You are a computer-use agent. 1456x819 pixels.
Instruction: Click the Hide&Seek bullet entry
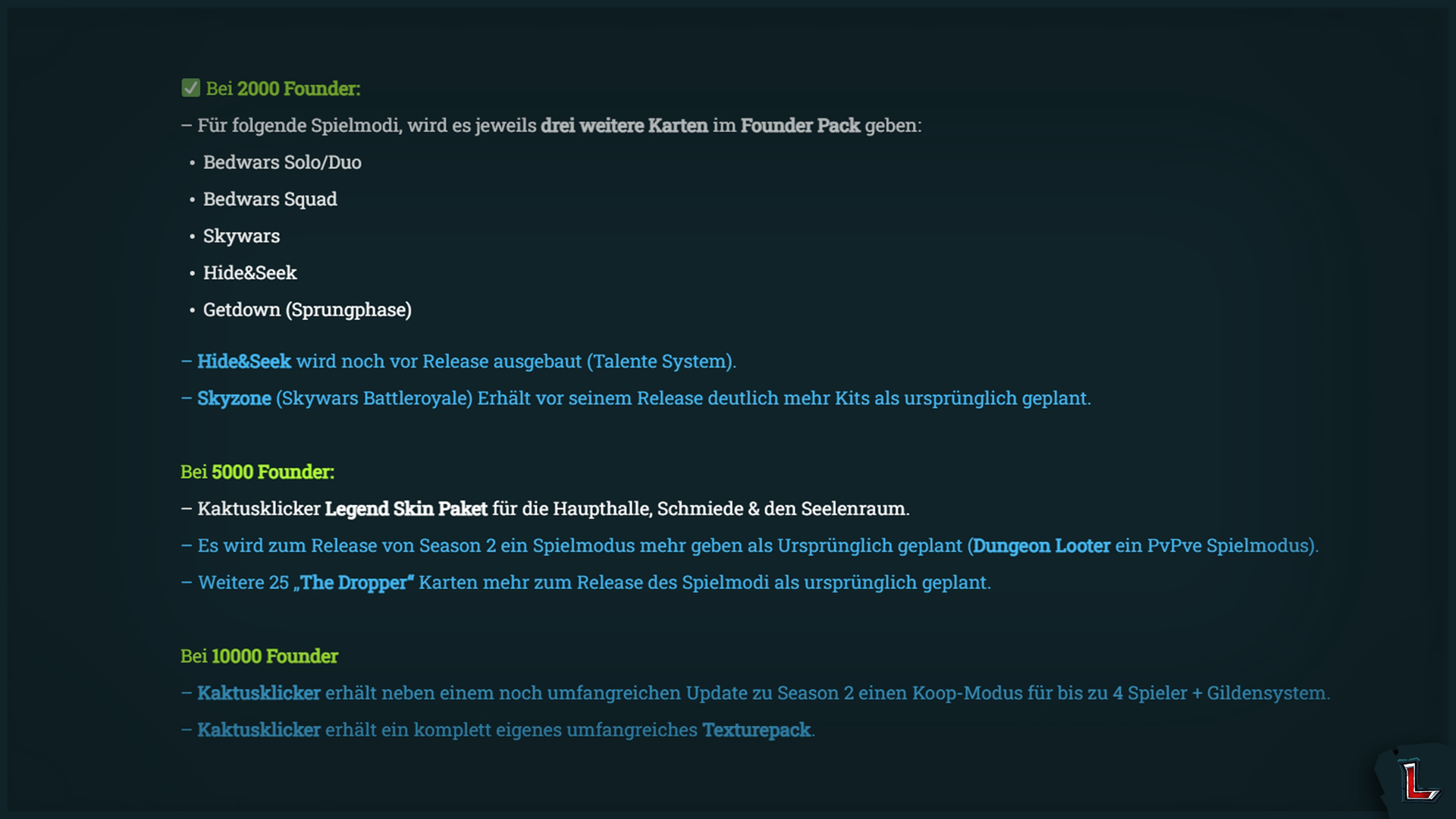pos(249,273)
